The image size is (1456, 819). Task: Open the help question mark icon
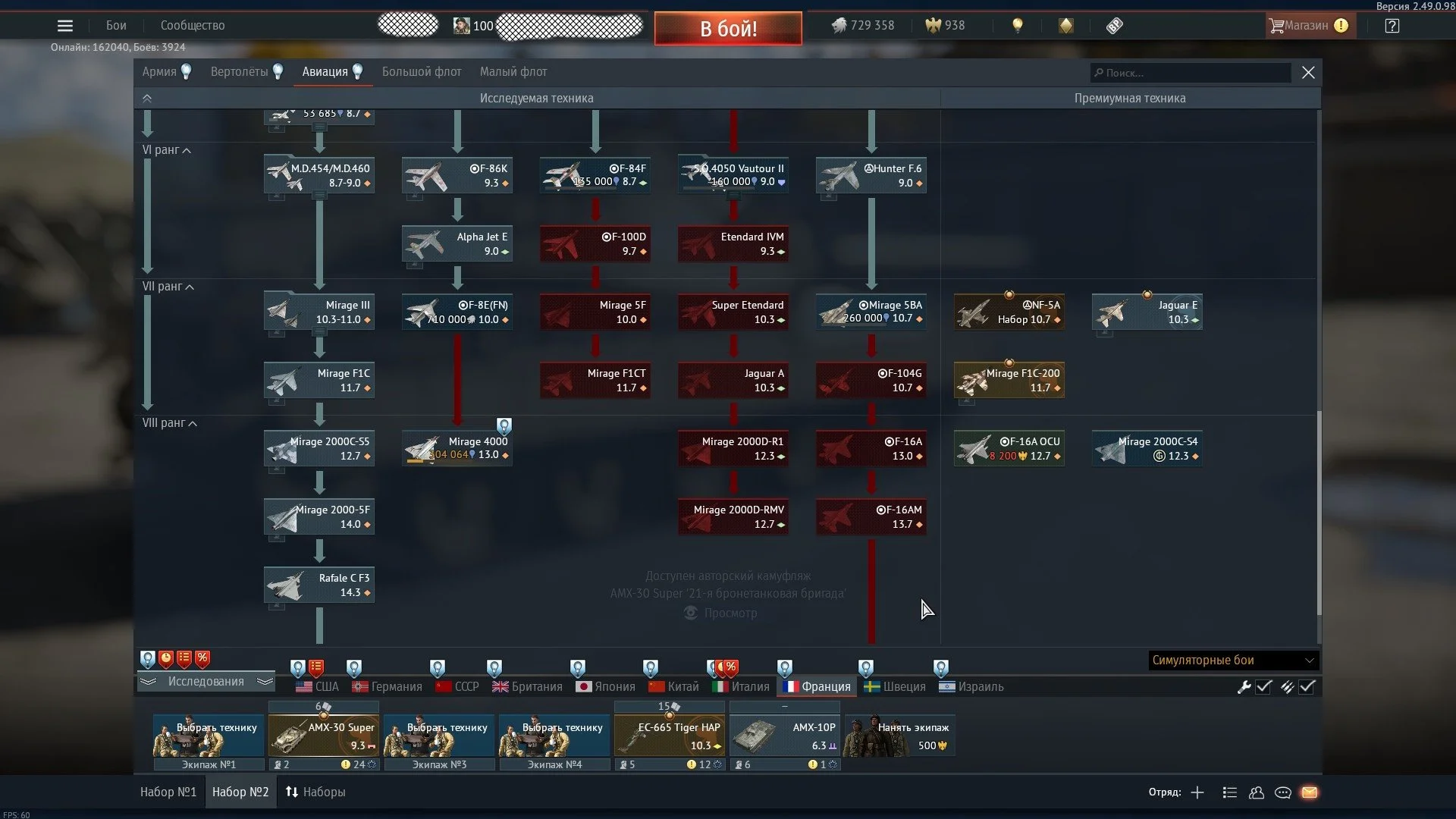(x=1392, y=26)
